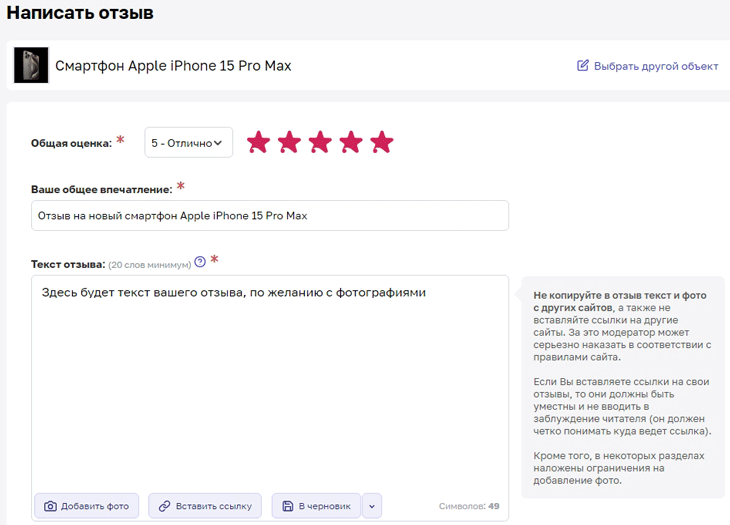This screenshot has width=730, height=525.
Task: Click the 'Общая оценка:' label
Action: (x=72, y=143)
